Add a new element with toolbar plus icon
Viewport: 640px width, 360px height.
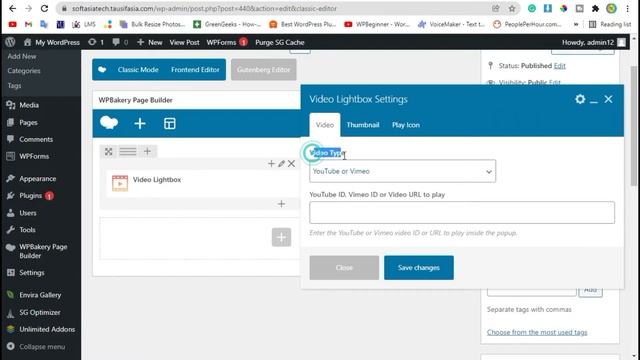[x=140, y=123]
